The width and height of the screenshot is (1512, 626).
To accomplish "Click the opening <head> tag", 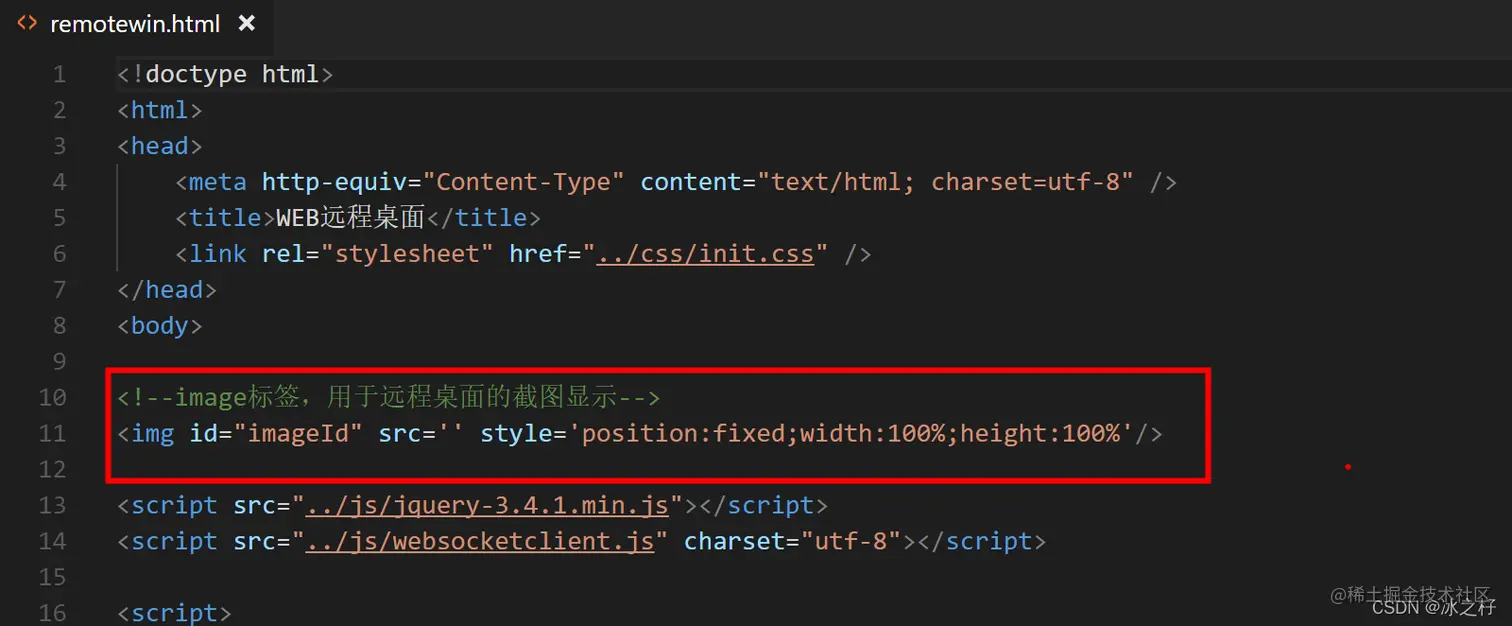I will click(x=160, y=146).
